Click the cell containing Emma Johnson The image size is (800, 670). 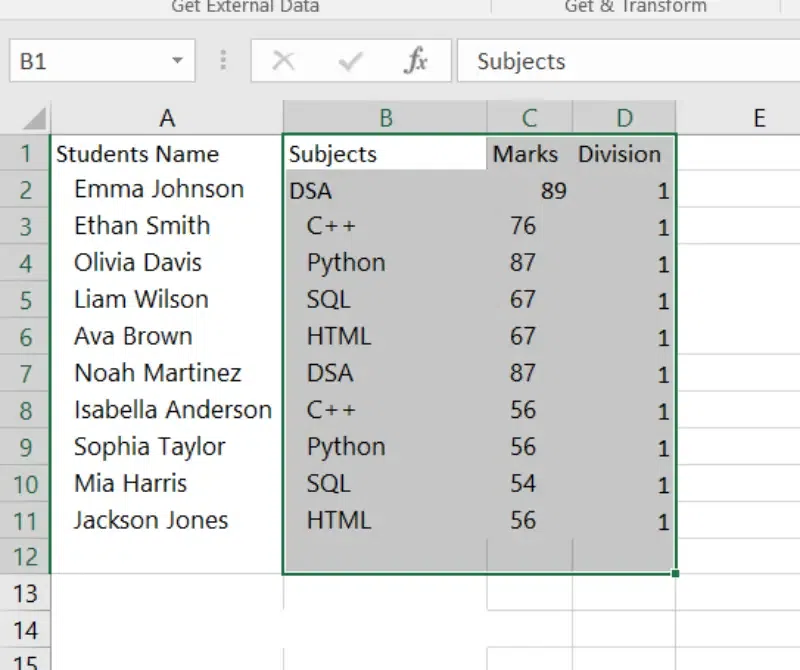159,189
